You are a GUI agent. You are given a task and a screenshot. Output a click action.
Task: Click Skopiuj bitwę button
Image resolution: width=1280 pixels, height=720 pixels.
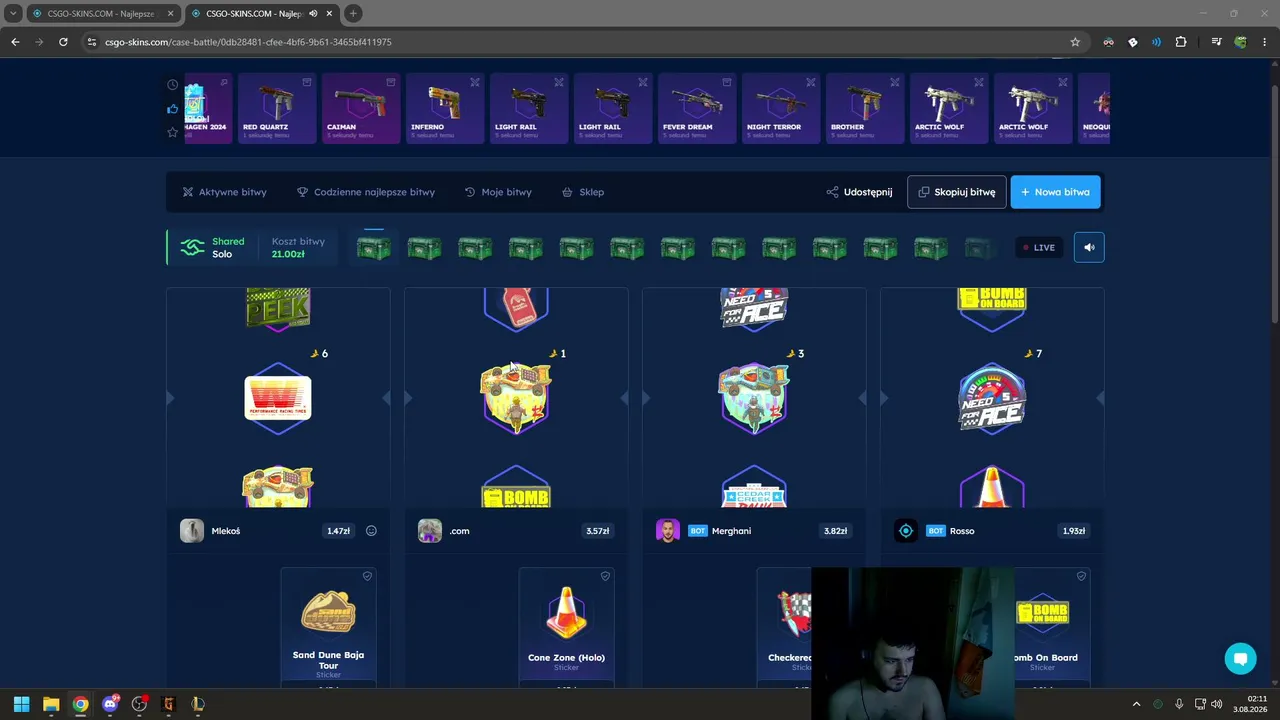[957, 192]
